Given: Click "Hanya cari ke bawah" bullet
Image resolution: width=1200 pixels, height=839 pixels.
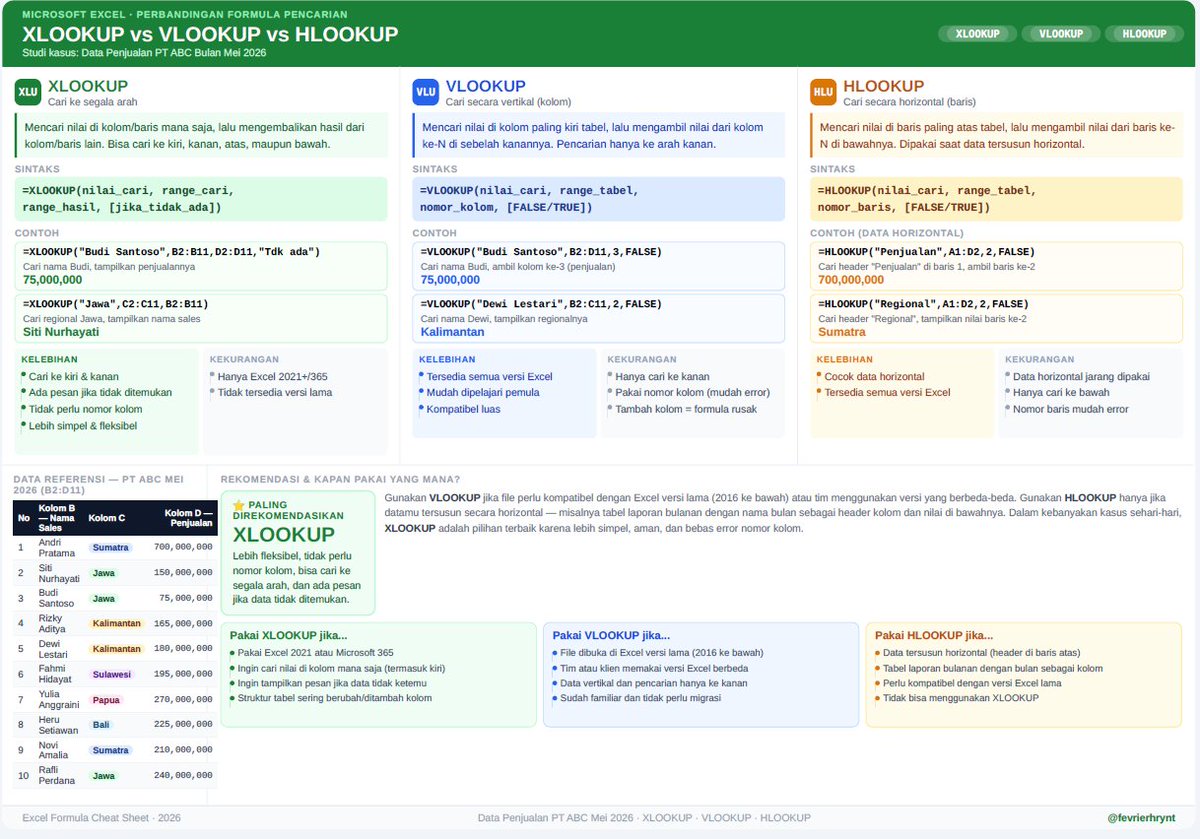Looking at the screenshot, I should click(x=1061, y=393).
